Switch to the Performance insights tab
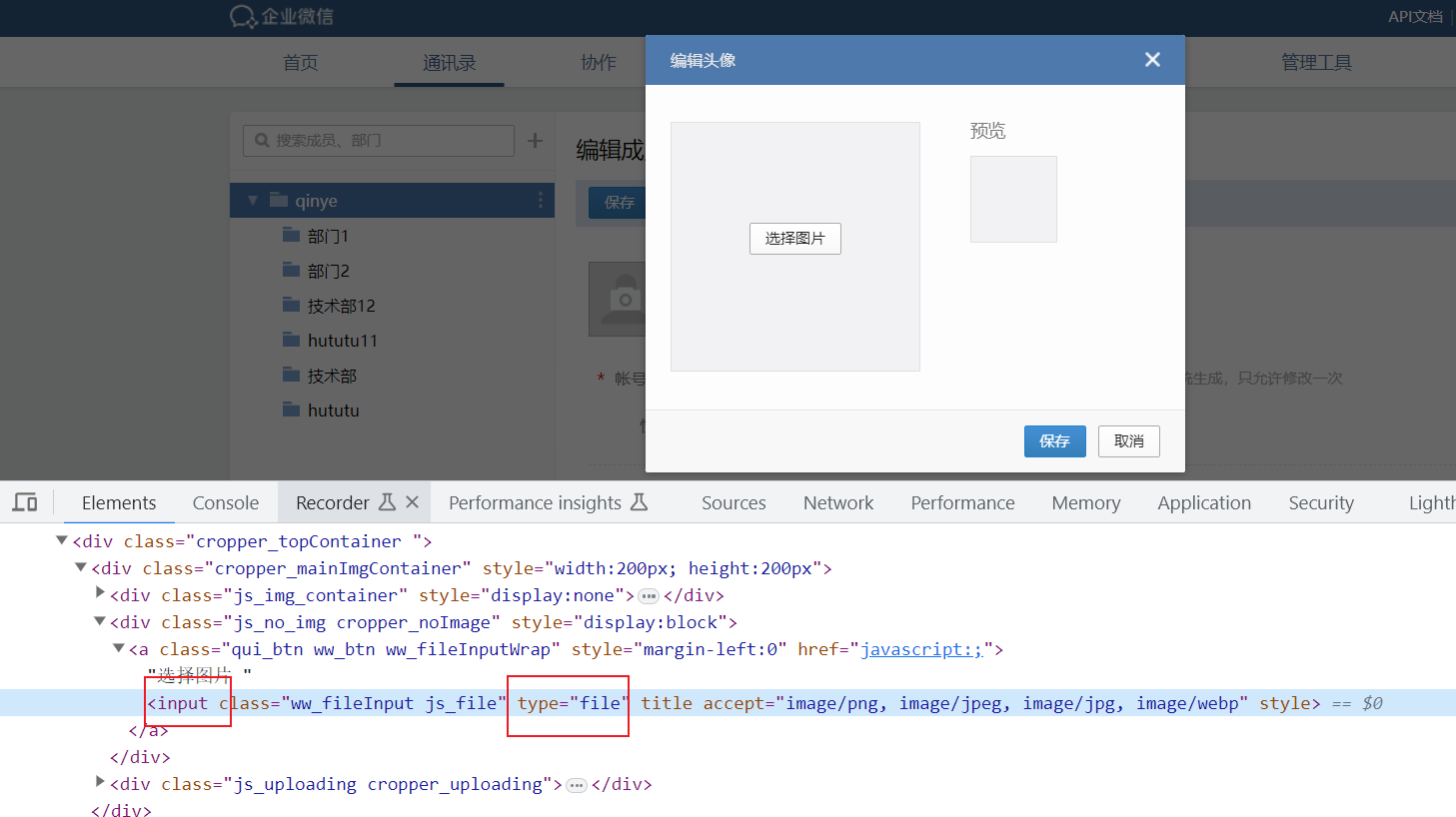The width and height of the screenshot is (1456, 817). 535,503
